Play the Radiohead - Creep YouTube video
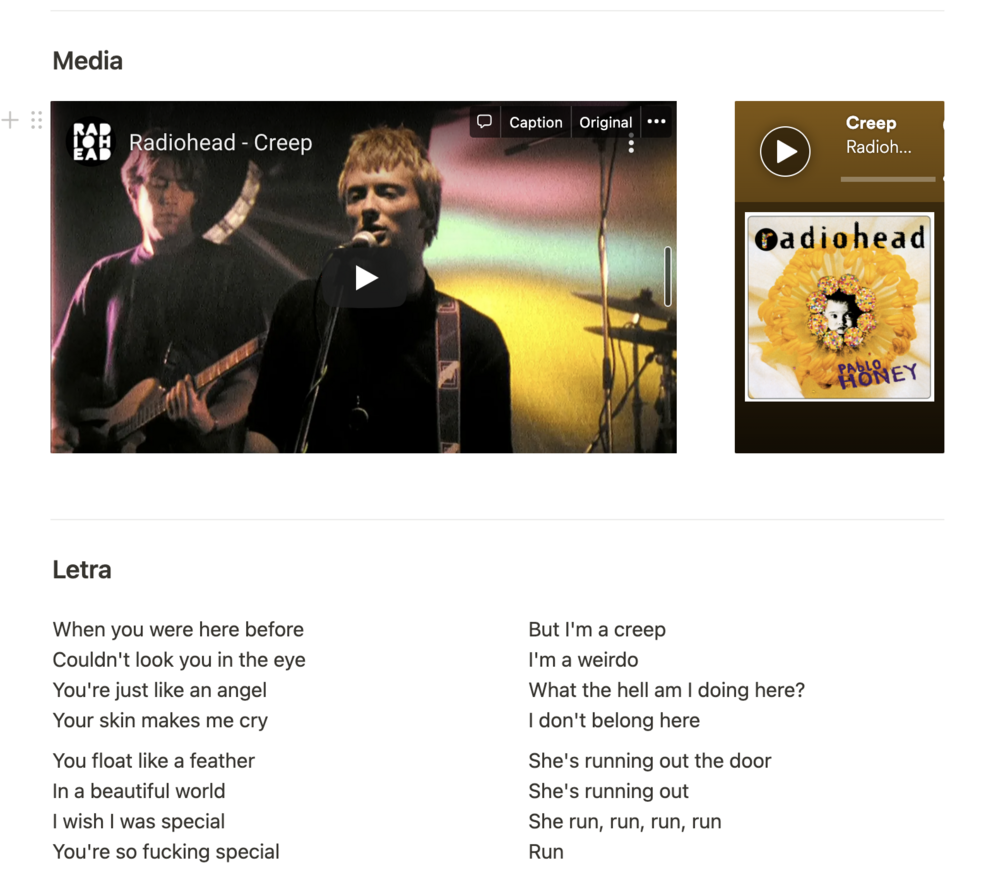This screenshot has width=1005, height=870. (365, 278)
